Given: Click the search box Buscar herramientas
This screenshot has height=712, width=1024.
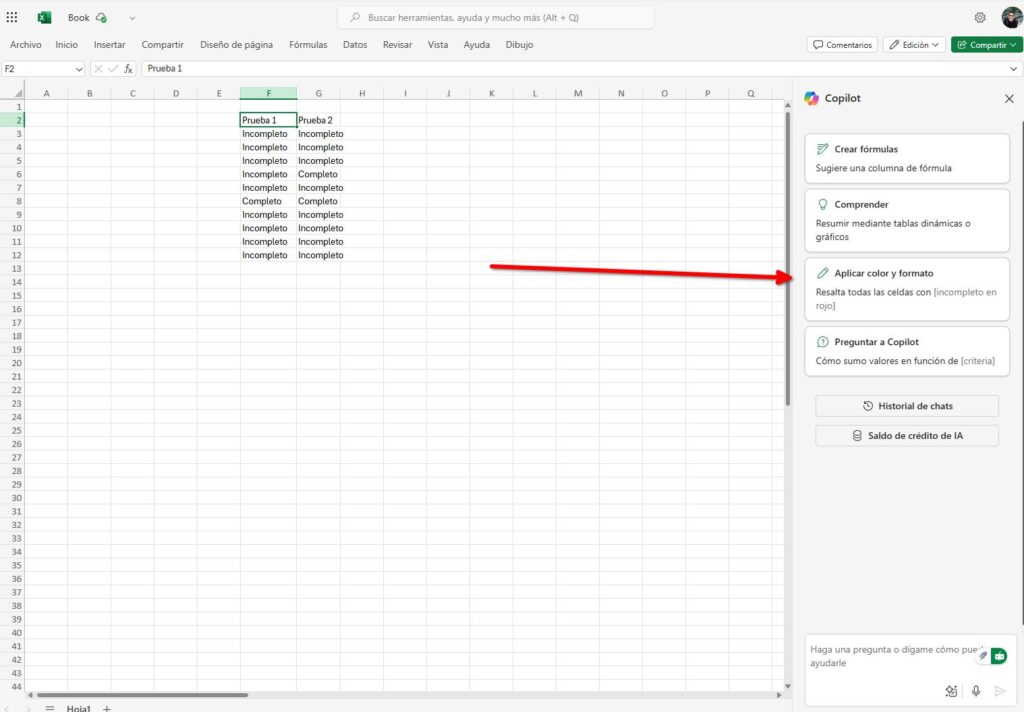Looking at the screenshot, I should pos(496,18).
